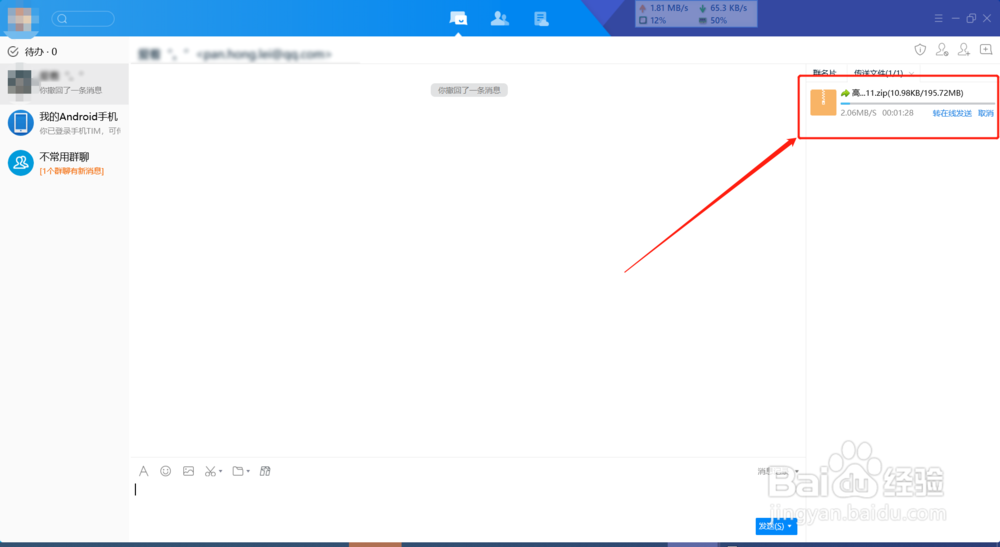Screen dimensions: 1000x547
Task: Expand the 传送文件 tab chevron
Action: point(911,73)
